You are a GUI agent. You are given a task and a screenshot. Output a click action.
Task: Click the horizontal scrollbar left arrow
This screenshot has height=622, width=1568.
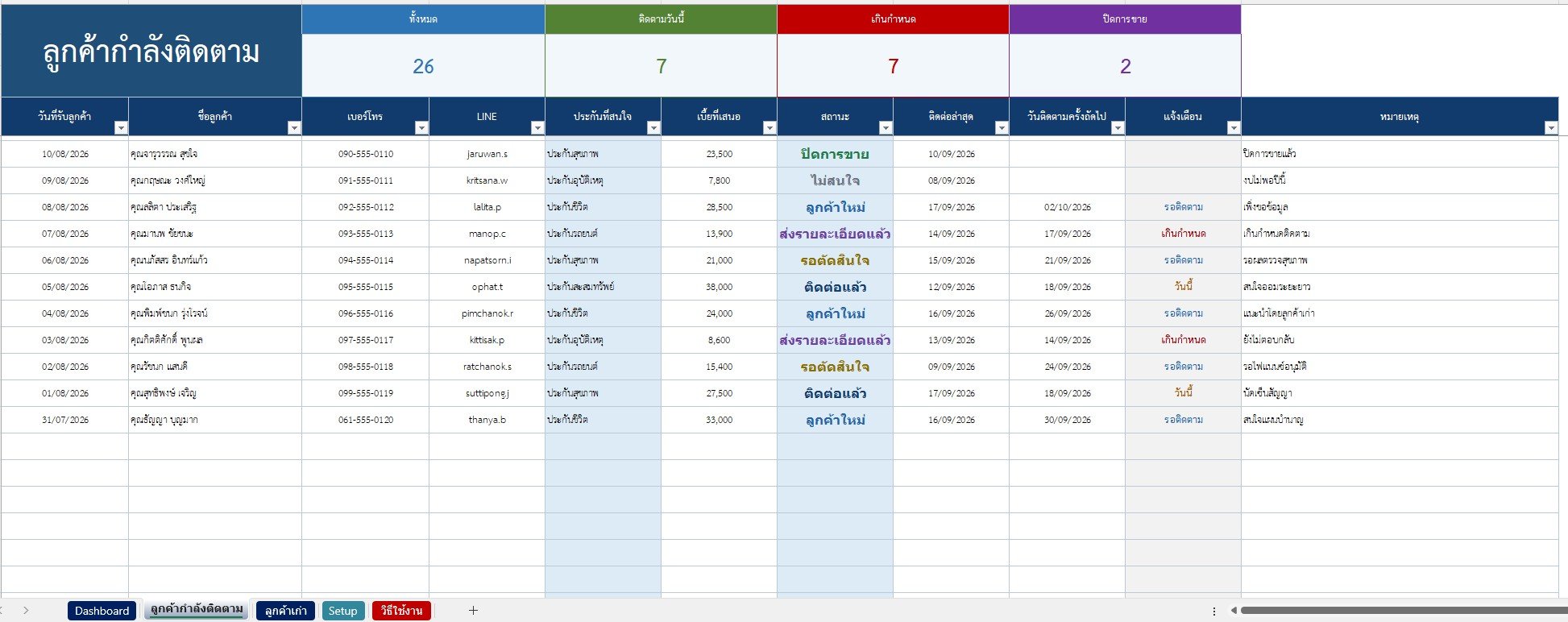point(1233,611)
